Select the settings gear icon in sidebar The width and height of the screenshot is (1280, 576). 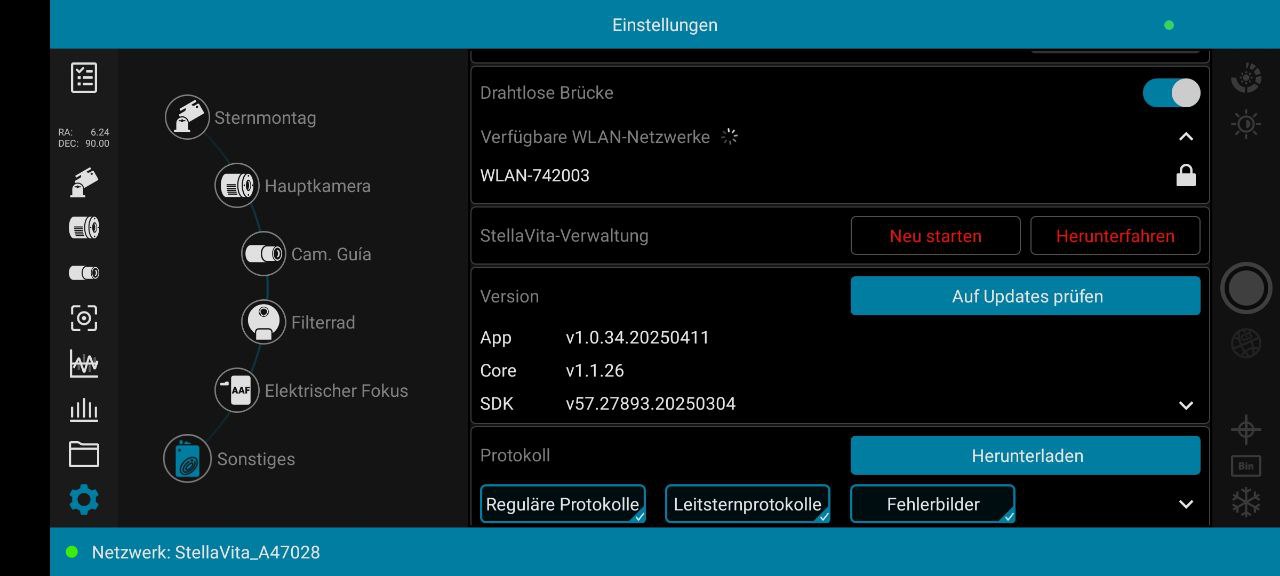pos(84,499)
